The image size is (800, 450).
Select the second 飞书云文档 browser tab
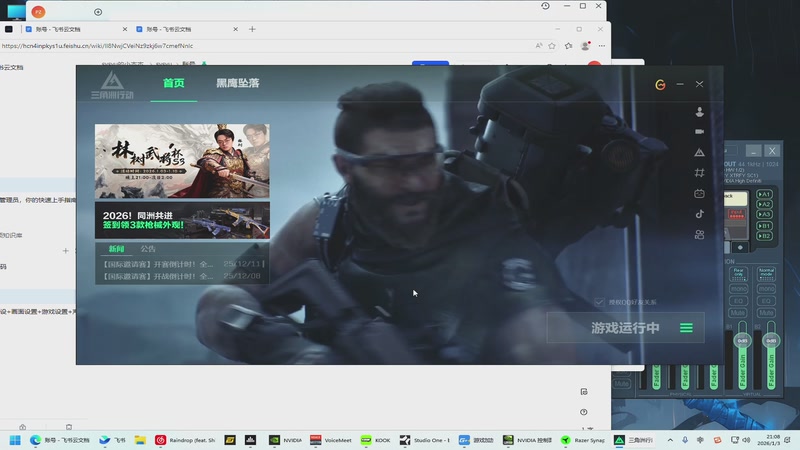[x=187, y=29]
